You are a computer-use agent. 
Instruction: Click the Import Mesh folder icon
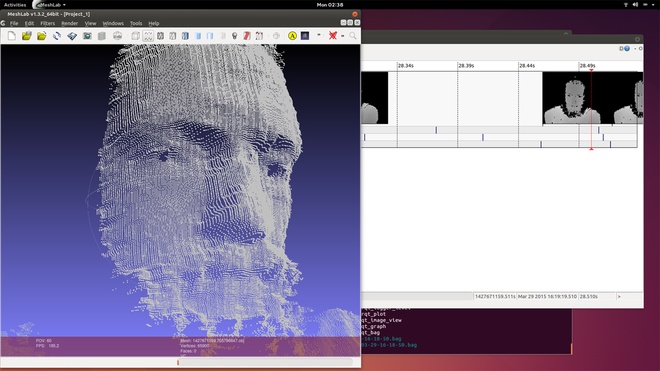tap(42, 36)
